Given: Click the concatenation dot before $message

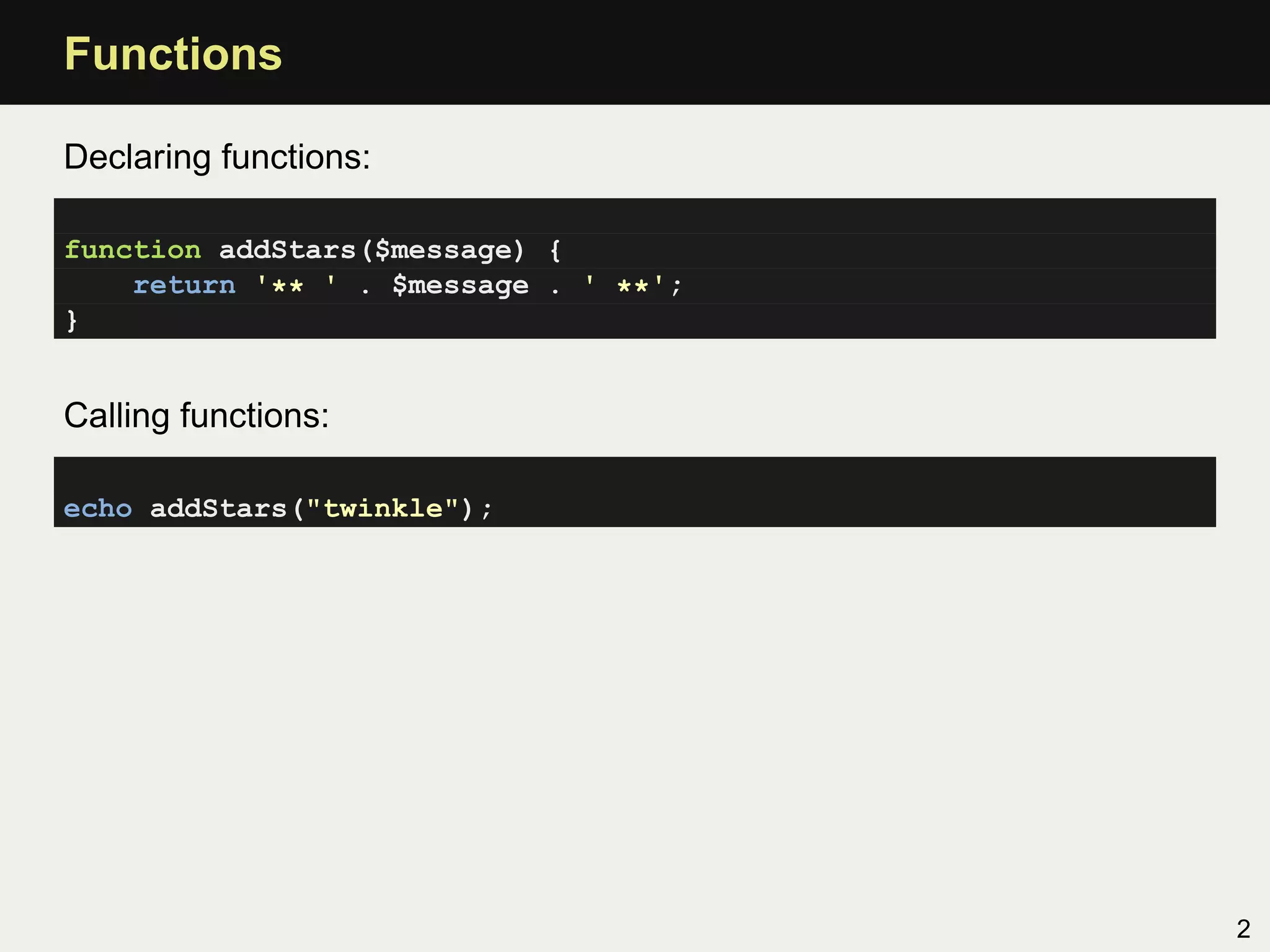Looking at the screenshot, I should coord(365,288).
